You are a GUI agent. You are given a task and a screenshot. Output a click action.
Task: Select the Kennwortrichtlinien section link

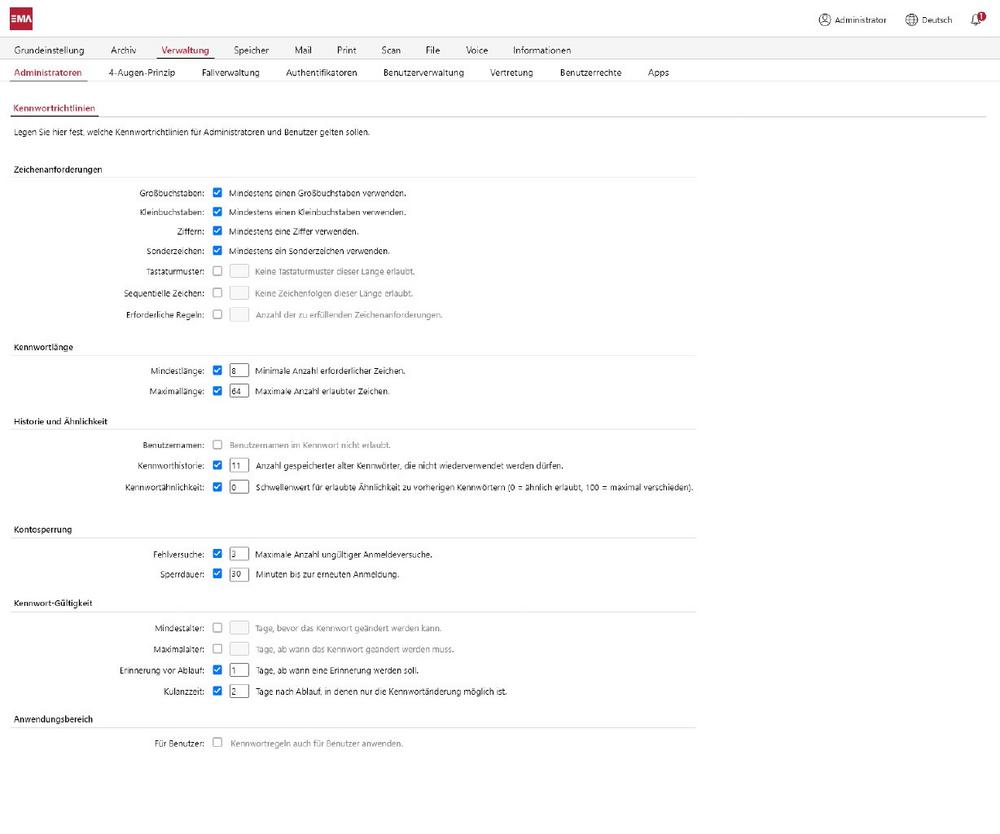click(54, 106)
